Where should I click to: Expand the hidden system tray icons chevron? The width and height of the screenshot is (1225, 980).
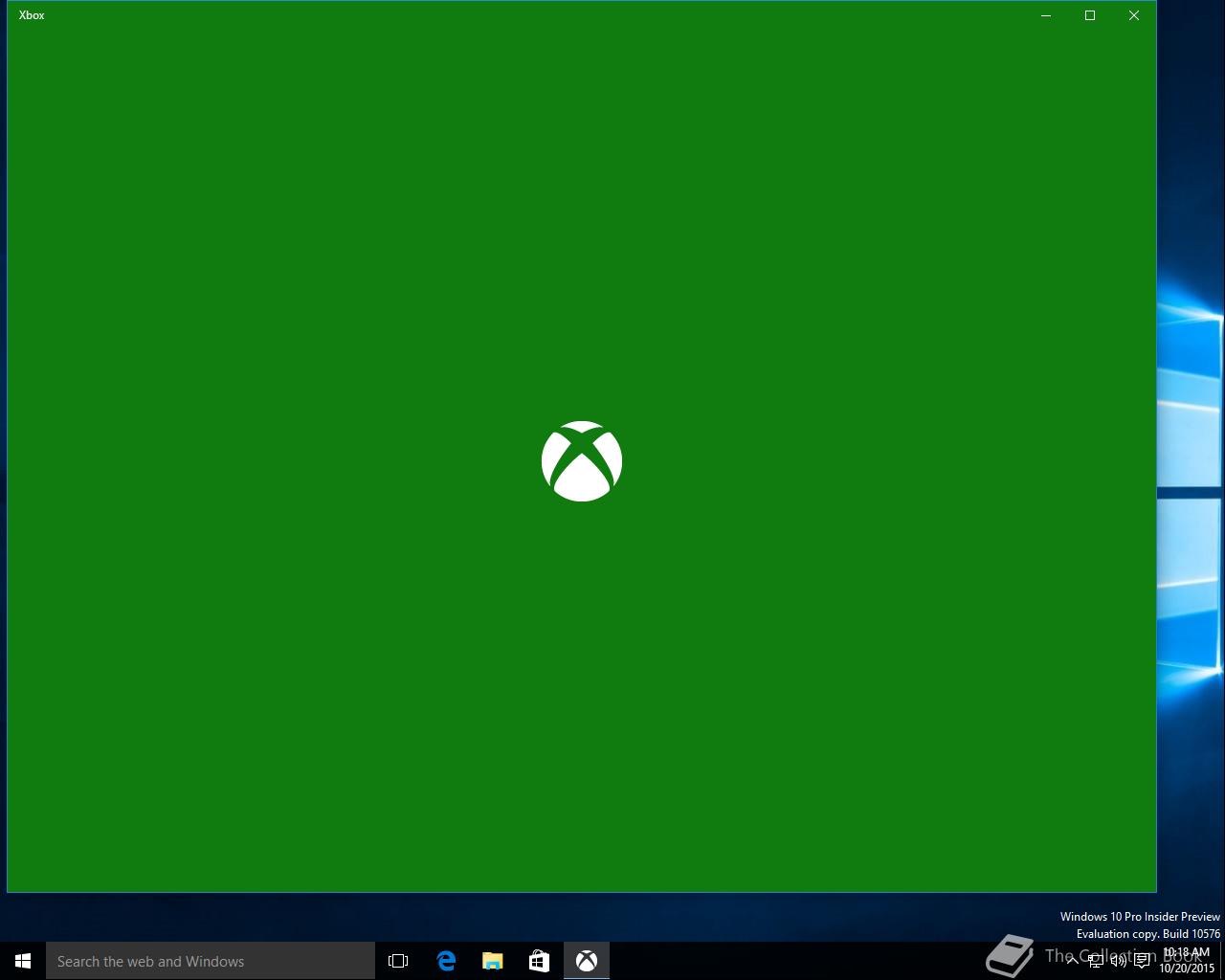tap(1072, 961)
